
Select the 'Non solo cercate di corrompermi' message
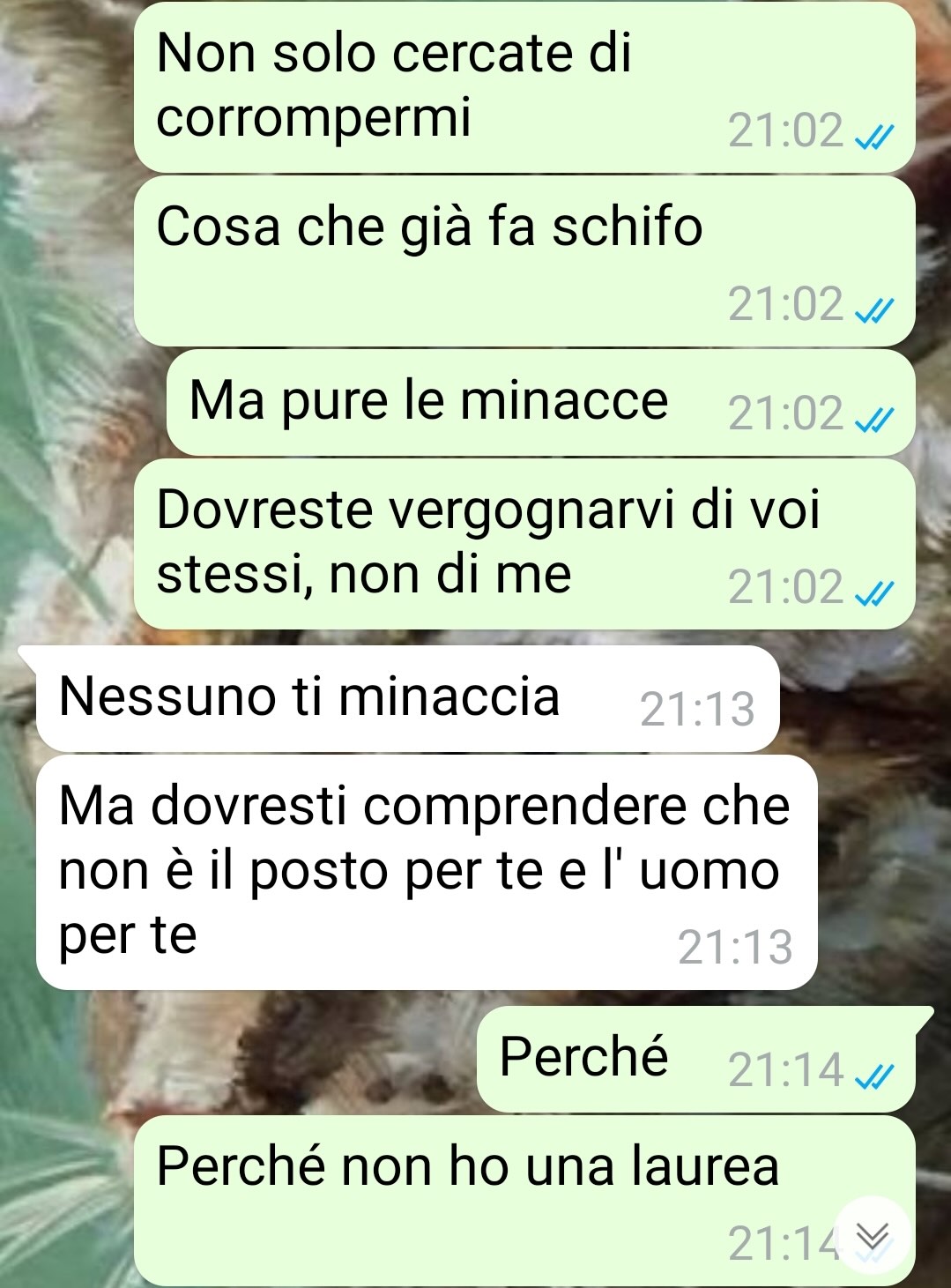click(524, 86)
